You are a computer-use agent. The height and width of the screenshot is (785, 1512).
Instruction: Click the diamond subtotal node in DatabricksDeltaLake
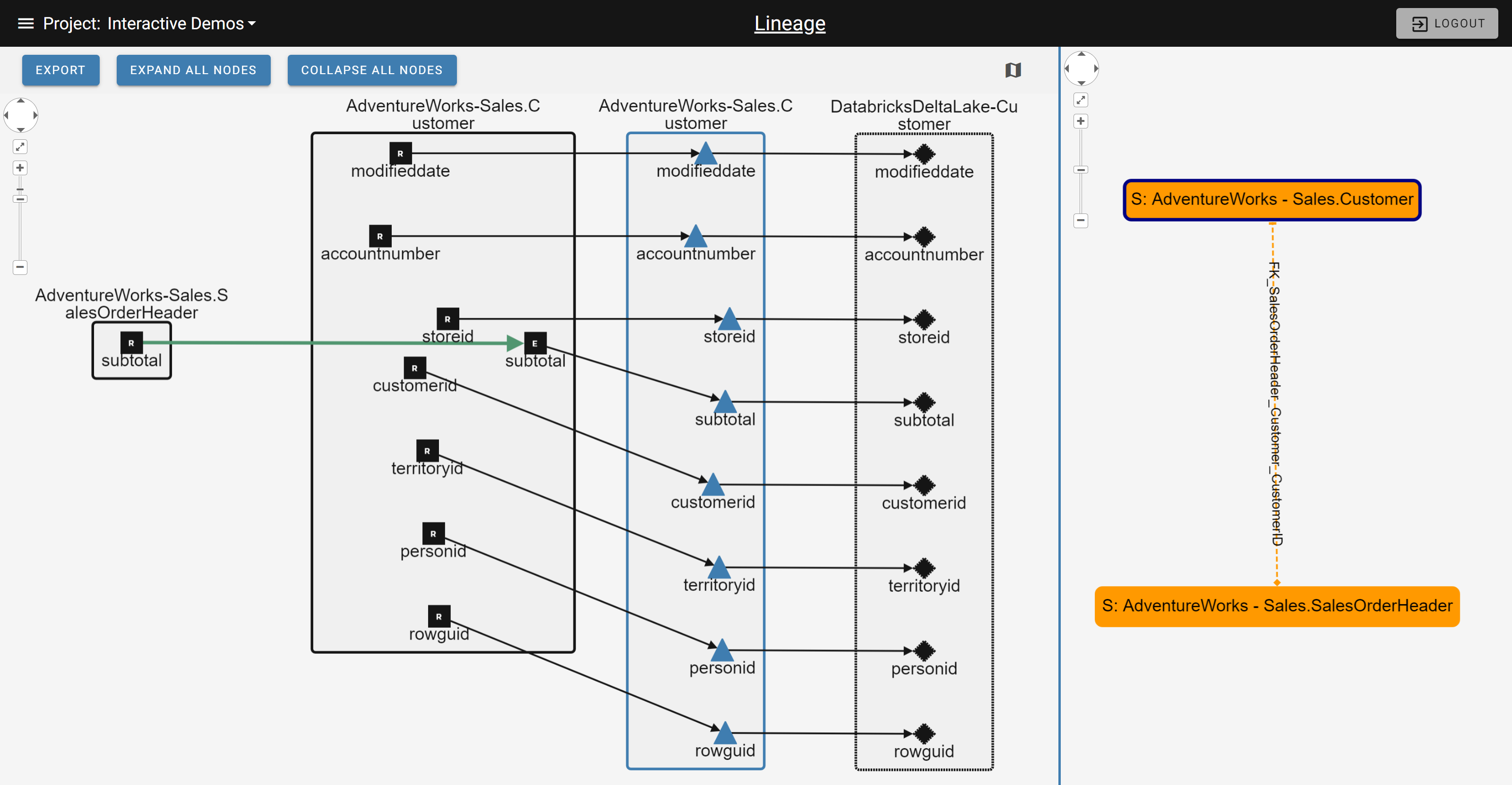[924, 402]
